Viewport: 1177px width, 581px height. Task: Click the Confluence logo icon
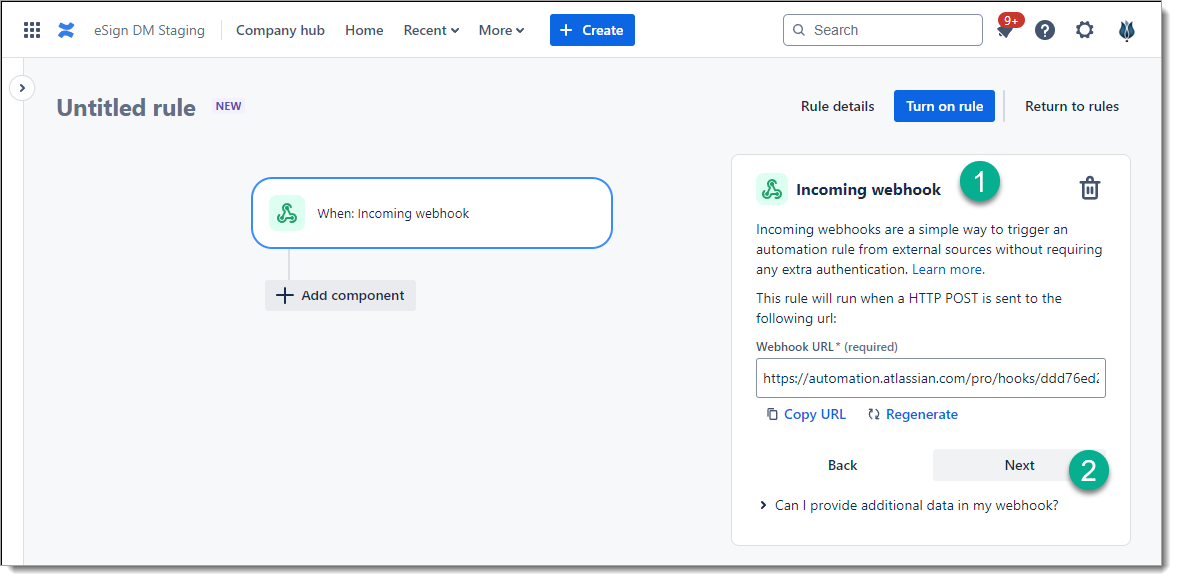pos(66,30)
